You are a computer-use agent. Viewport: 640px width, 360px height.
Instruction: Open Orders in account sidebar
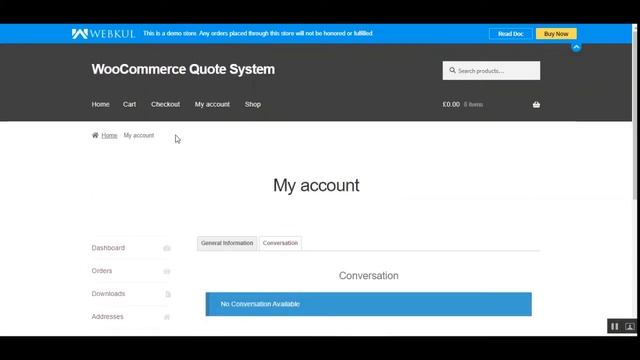(102, 271)
